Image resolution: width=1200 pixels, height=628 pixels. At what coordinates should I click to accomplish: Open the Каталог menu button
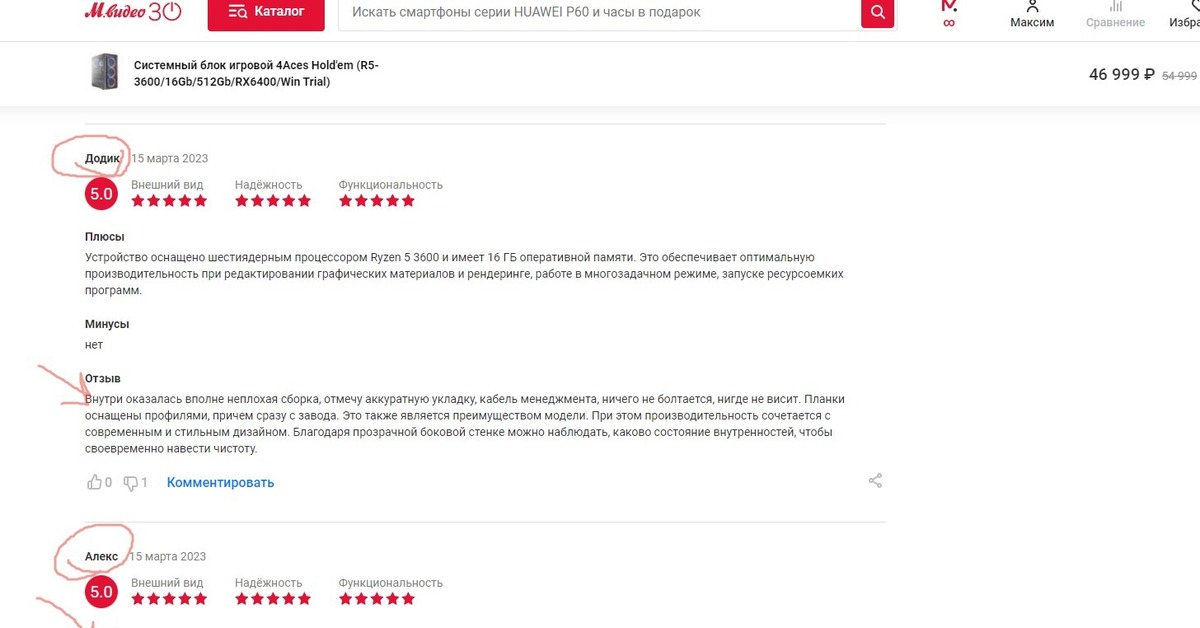(266, 12)
